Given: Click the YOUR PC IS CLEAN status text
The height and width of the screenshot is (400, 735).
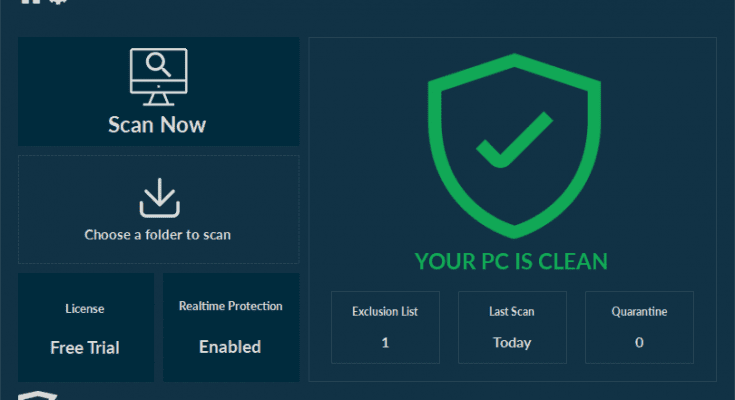Looking at the screenshot, I should (x=511, y=261).
